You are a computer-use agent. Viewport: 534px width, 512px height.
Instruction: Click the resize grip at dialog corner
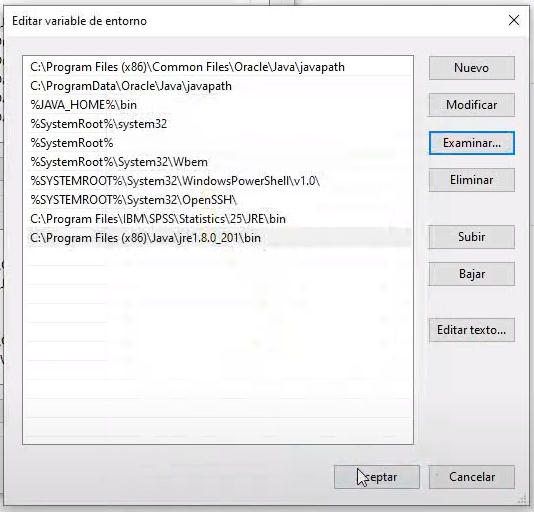(x=522, y=499)
